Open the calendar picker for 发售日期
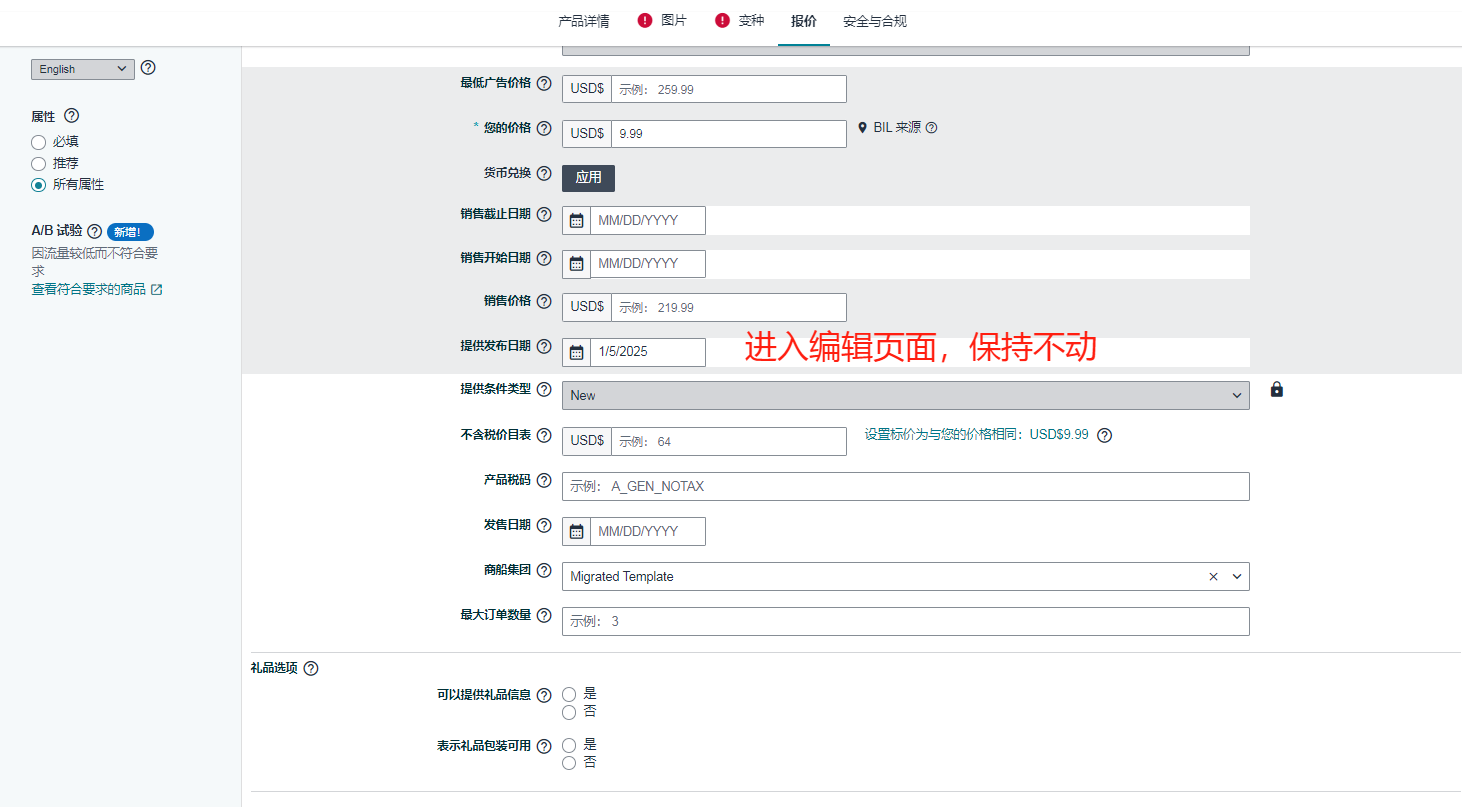The image size is (1462, 807). (576, 532)
